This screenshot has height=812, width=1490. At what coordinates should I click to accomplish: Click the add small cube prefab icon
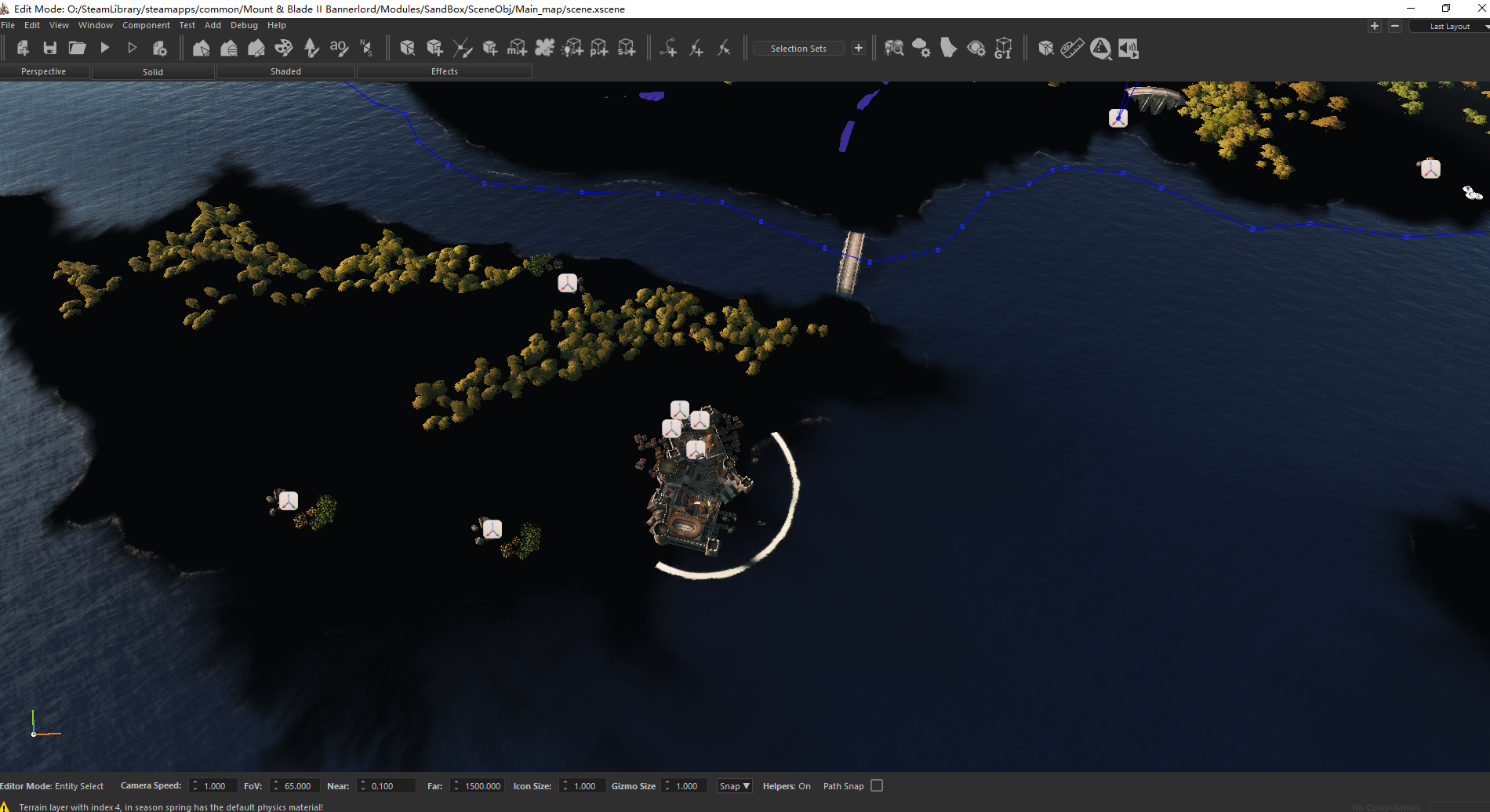[x=490, y=48]
